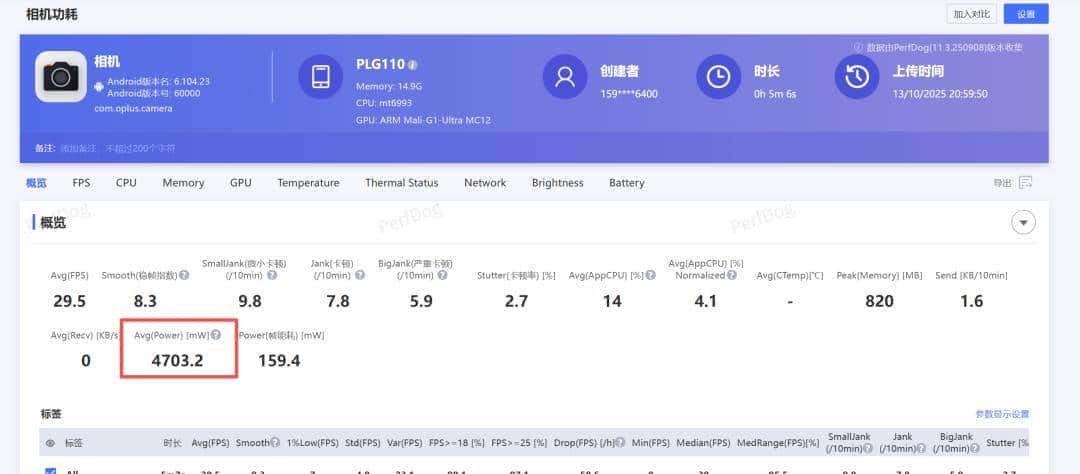Image resolution: width=1080 pixels, height=474 pixels.
Task: Open help icon beside Avg(AppCPU) [%]
Action: [651, 276]
